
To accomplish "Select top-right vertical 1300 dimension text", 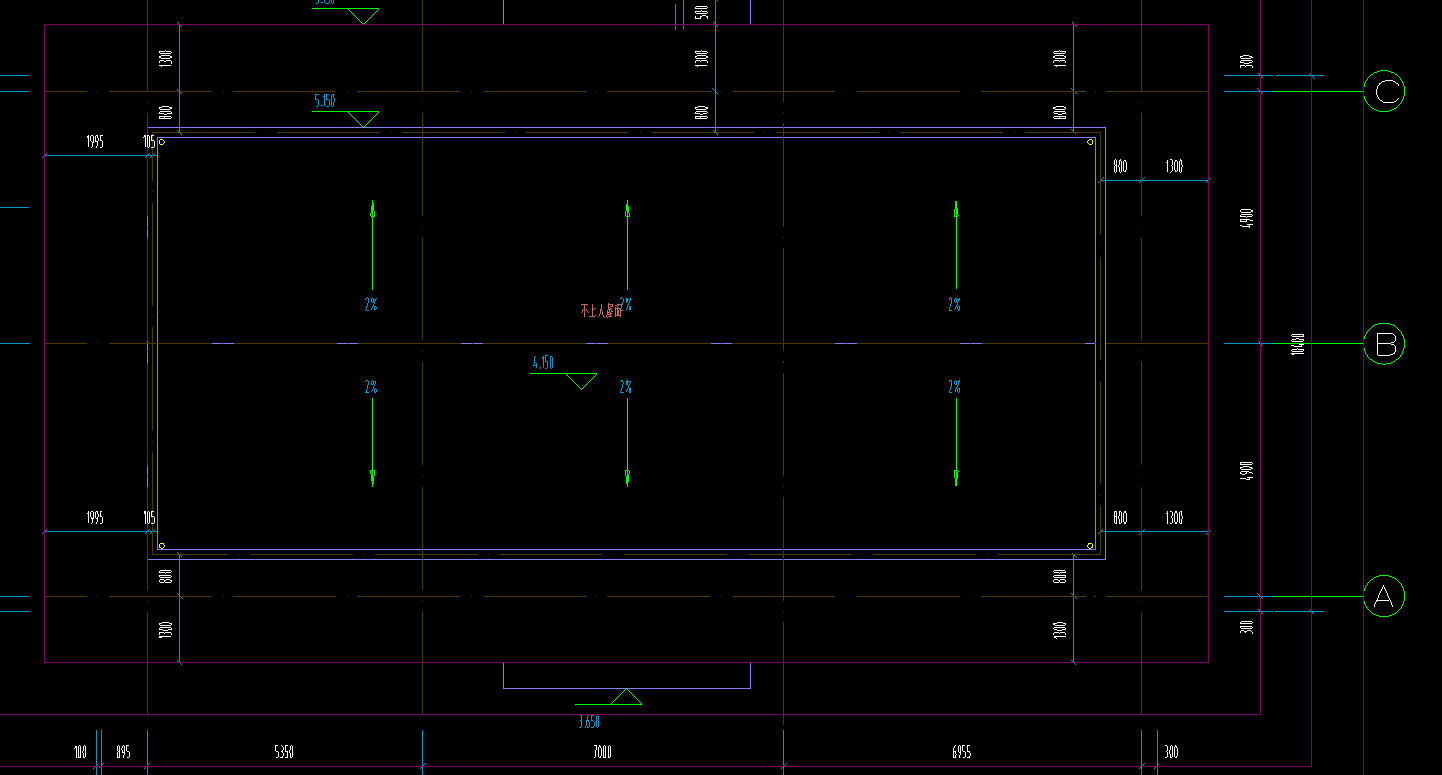I will pyautogui.click(x=1059, y=59).
